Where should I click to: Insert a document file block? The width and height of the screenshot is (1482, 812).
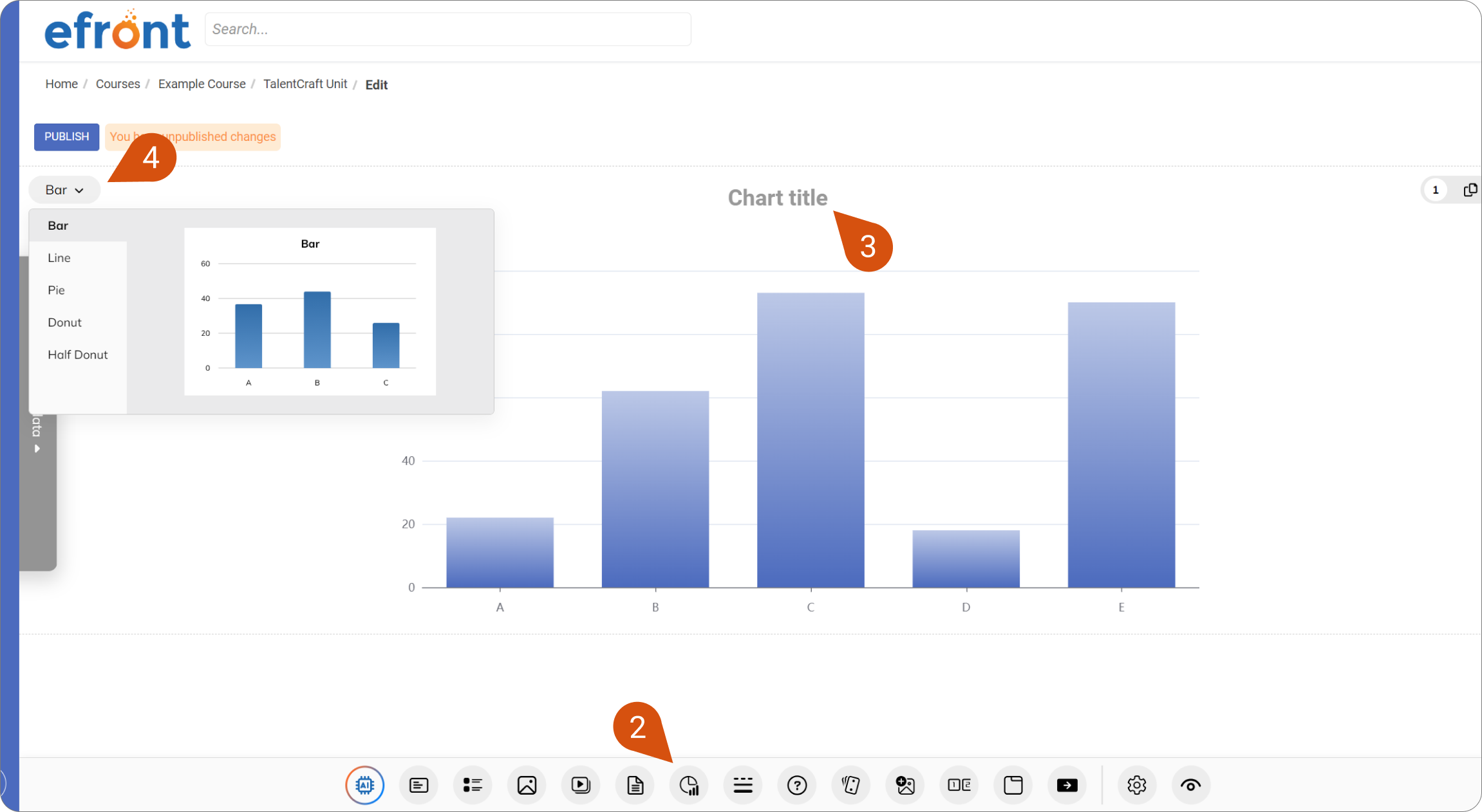click(x=635, y=785)
